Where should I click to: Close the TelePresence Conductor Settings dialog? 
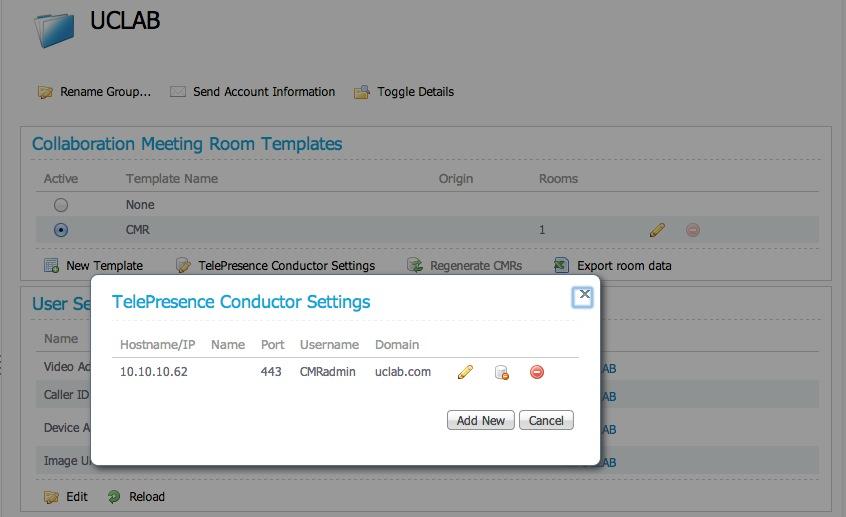(x=583, y=297)
